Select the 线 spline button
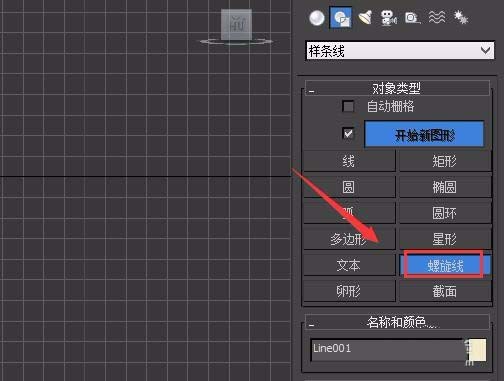 [x=349, y=161]
